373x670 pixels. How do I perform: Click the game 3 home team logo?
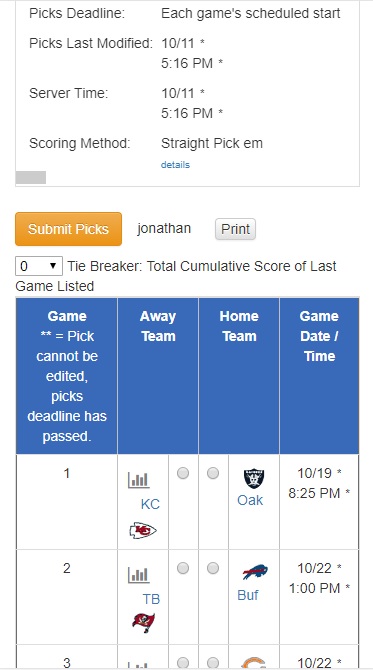pyautogui.click(x=254, y=664)
